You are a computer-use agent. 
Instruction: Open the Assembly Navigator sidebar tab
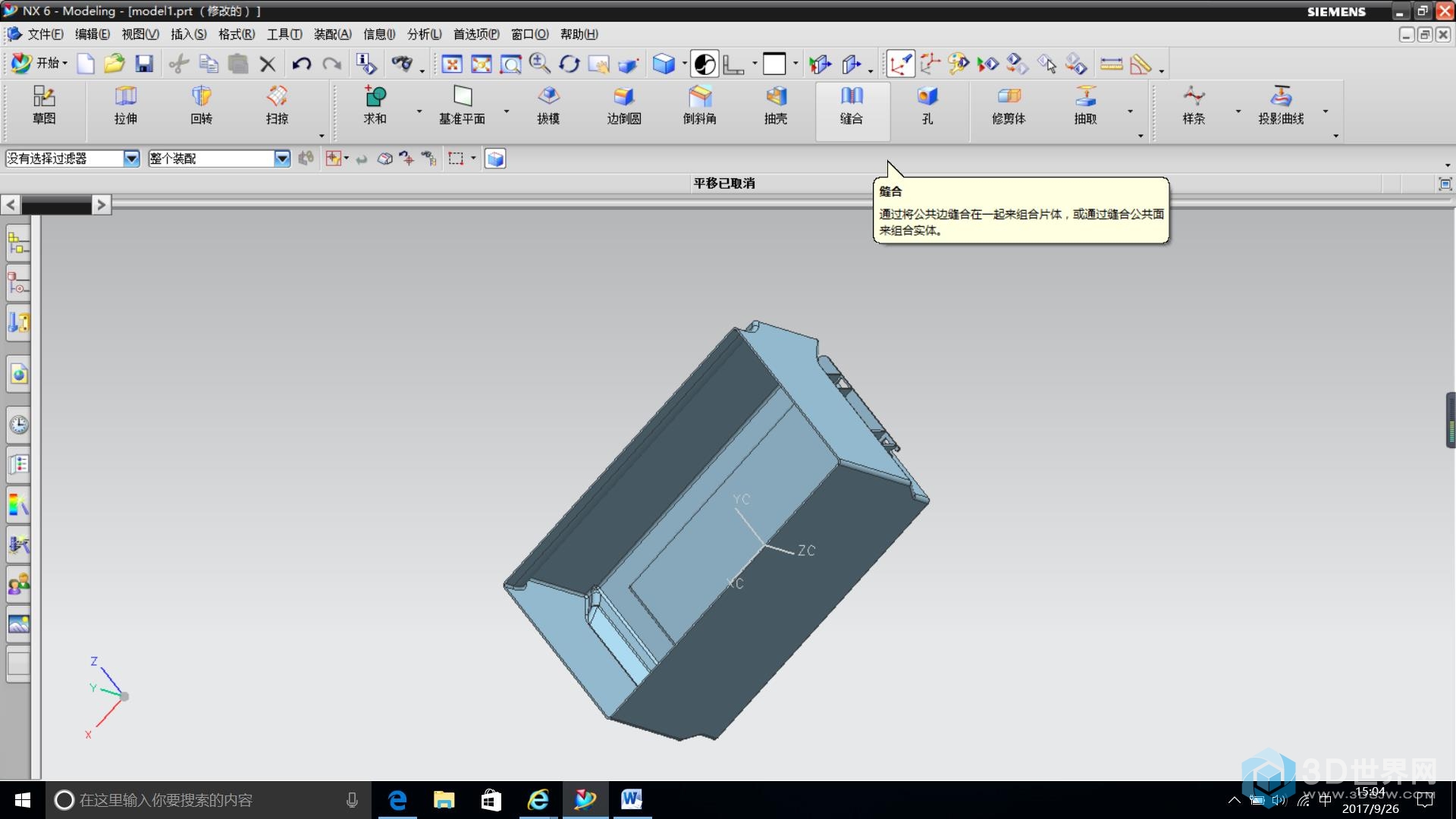[18, 243]
